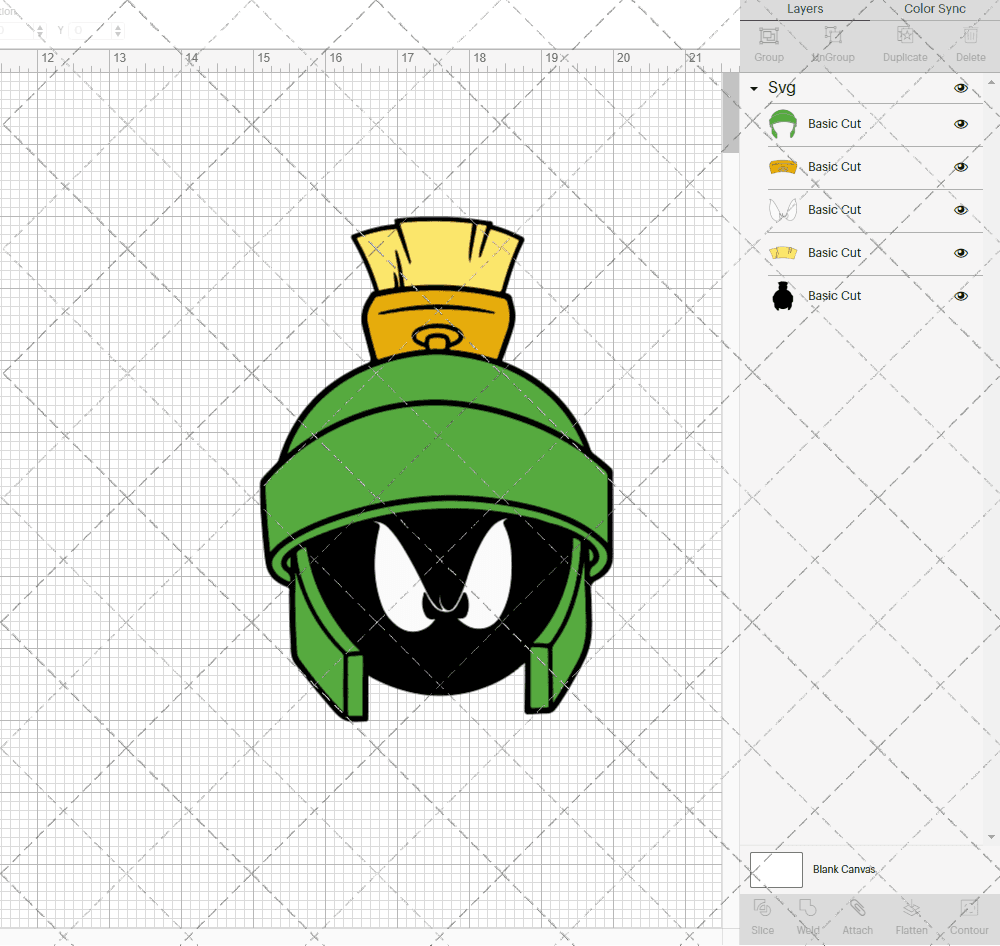Click Layers panel scroll-up arrow

click(991, 83)
